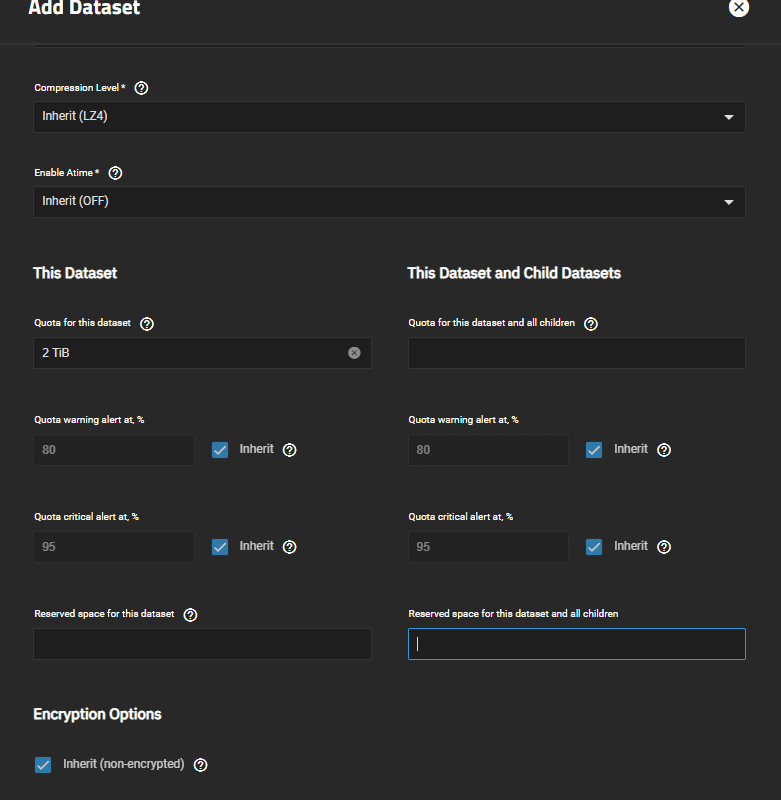Open help tooltip for Compression Level
Viewport: 781px width, 800px height.
[141, 88]
